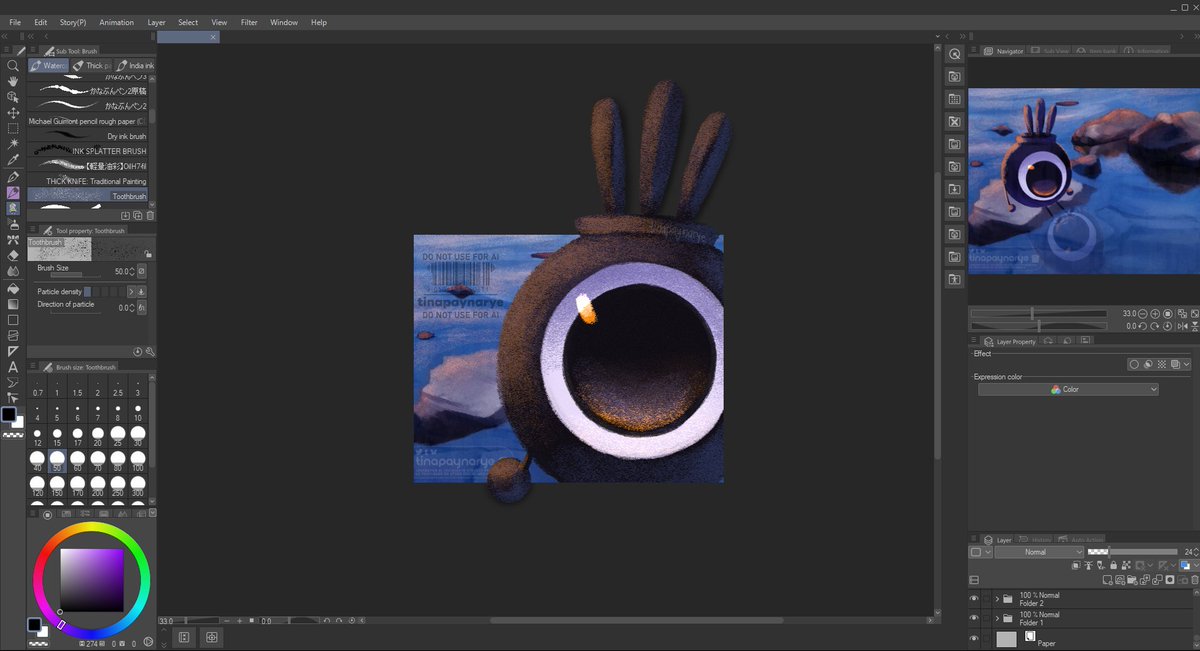Select the rectangular Selection area tool
Screen dimensions: 1200x651
point(13,129)
